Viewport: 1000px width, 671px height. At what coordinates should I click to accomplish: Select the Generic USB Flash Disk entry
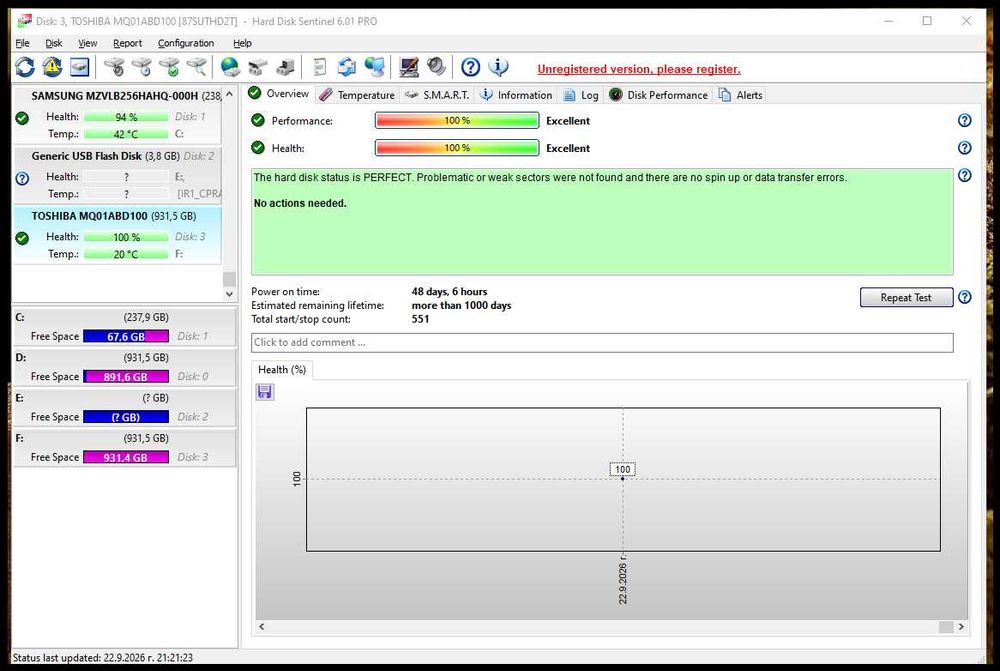click(117, 175)
